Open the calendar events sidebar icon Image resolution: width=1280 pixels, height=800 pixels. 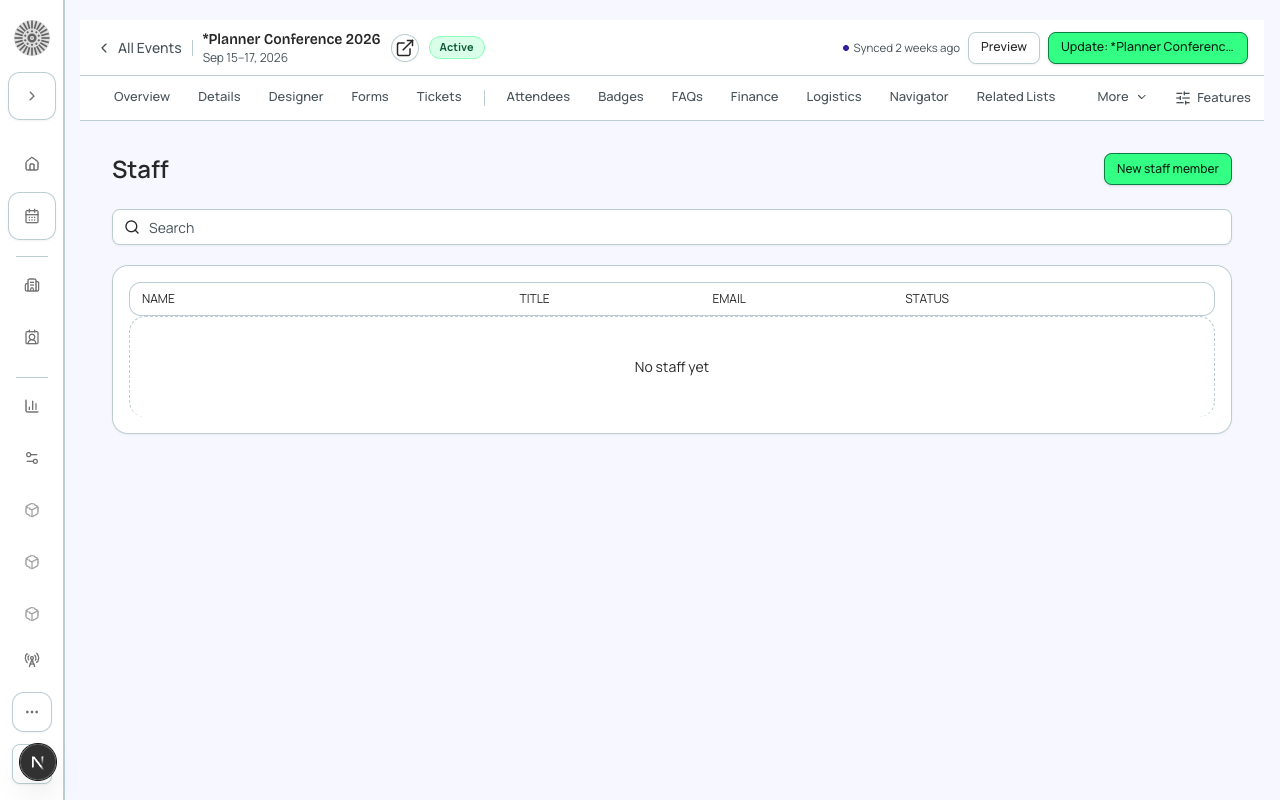tap(32, 216)
